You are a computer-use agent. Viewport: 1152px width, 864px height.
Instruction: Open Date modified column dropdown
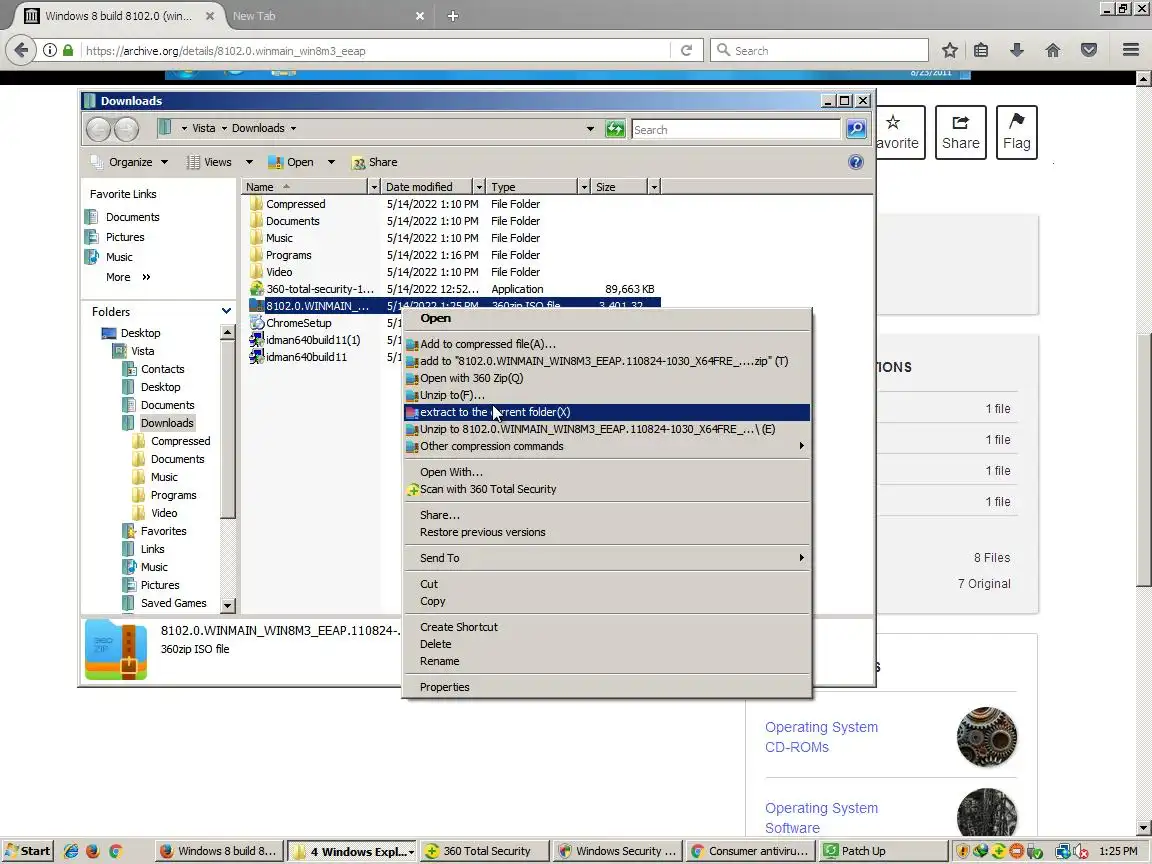click(x=479, y=187)
